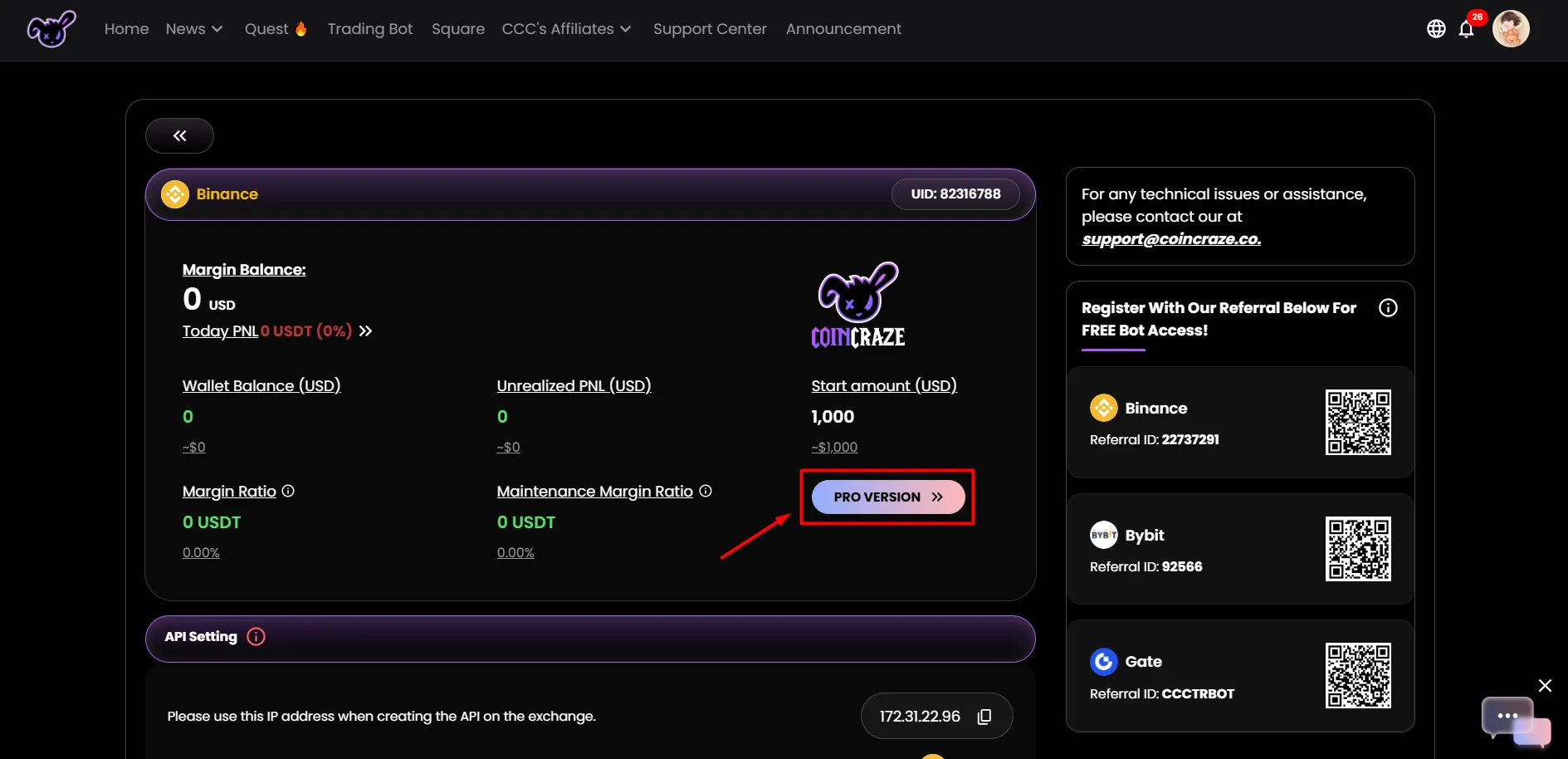The width and height of the screenshot is (1568, 759).
Task: Click the Binance referral QR code
Action: pos(1358,422)
